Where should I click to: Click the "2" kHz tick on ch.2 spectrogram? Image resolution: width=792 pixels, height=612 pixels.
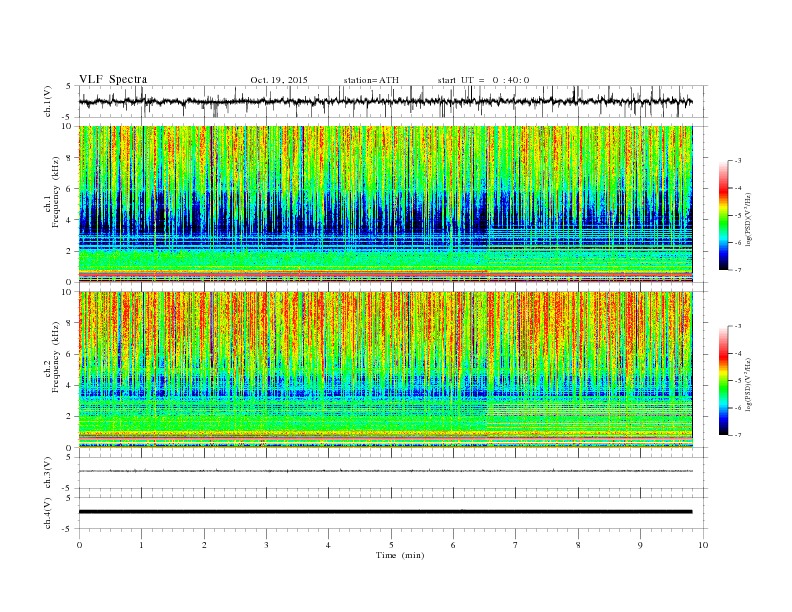(70, 417)
